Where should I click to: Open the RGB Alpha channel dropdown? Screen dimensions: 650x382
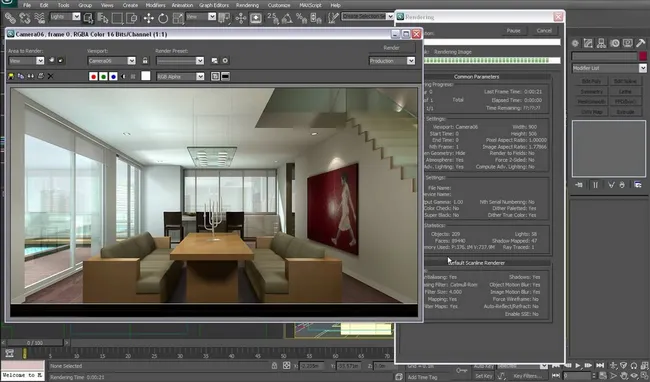[x=180, y=77]
